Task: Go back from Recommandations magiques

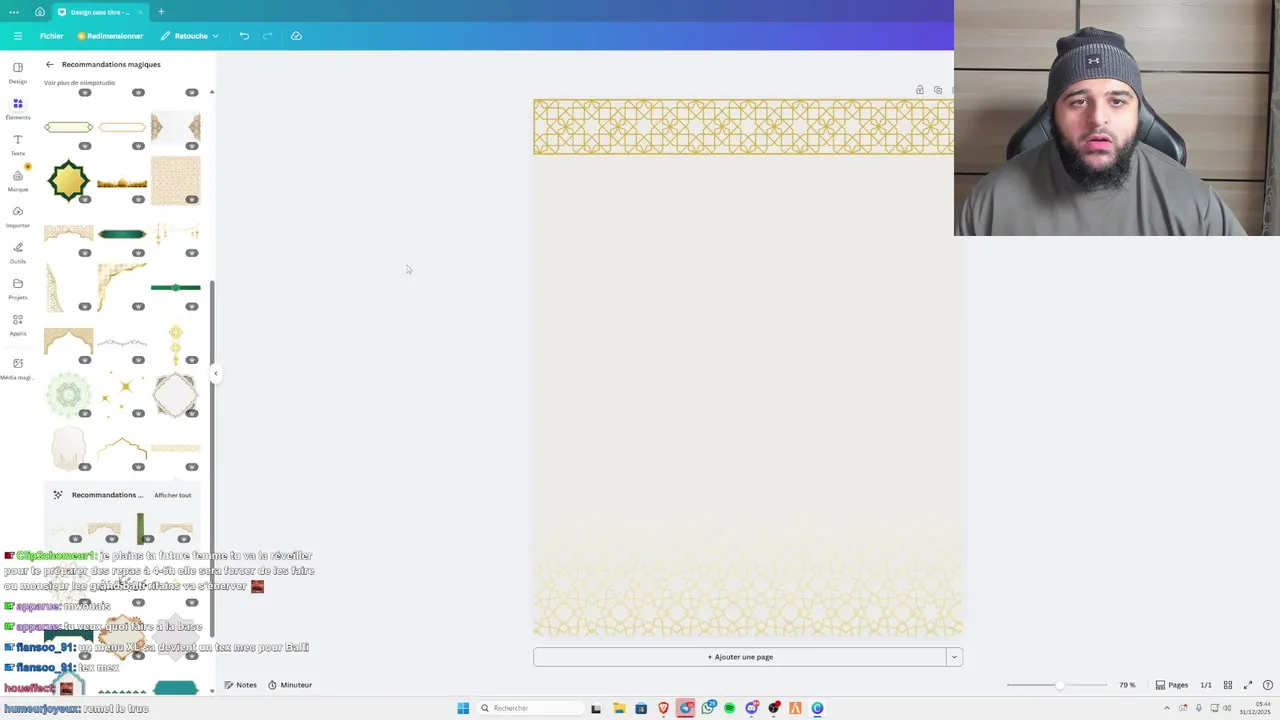Action: point(50,64)
